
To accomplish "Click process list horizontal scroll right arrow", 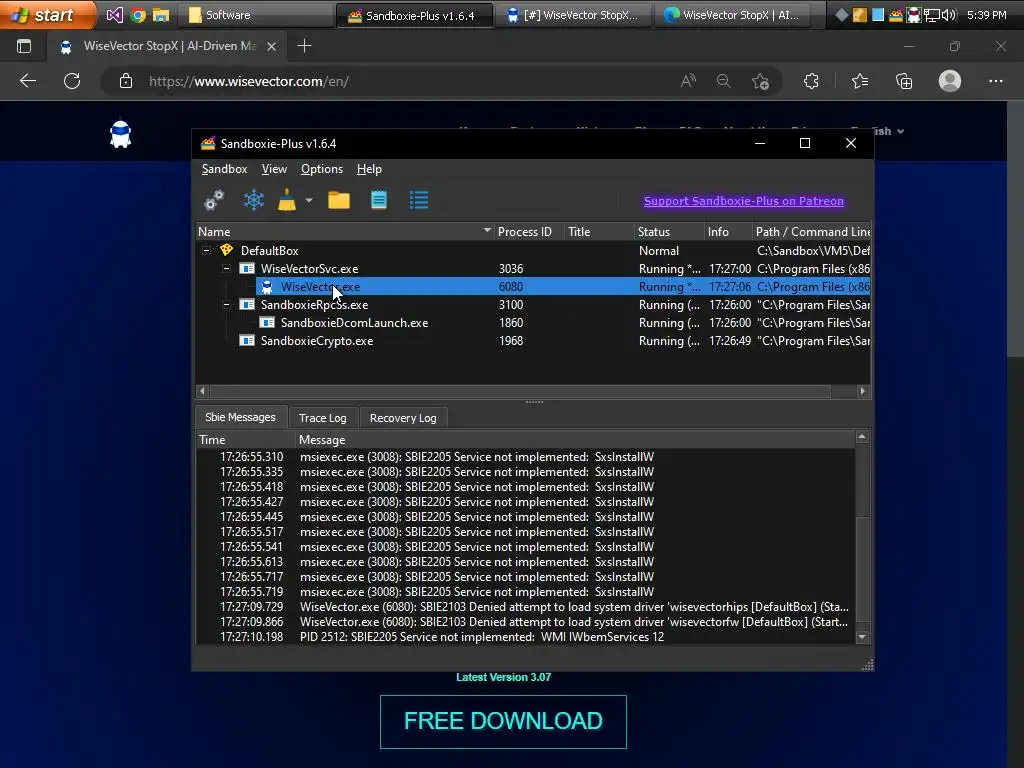I will (x=863, y=391).
